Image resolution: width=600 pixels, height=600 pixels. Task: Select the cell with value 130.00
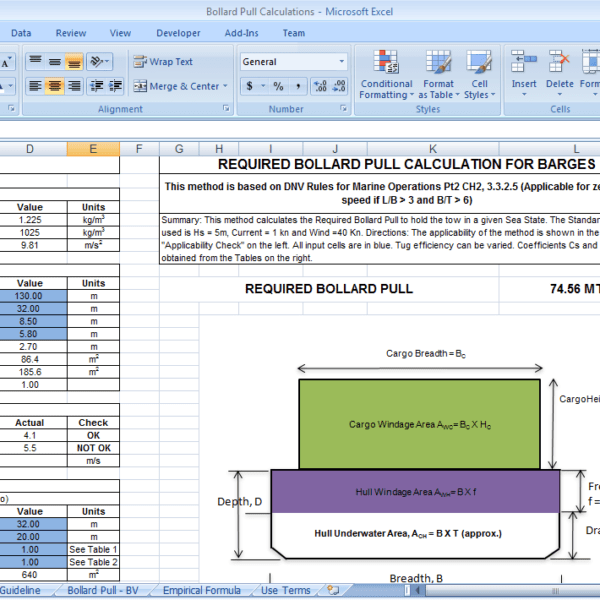point(33,296)
